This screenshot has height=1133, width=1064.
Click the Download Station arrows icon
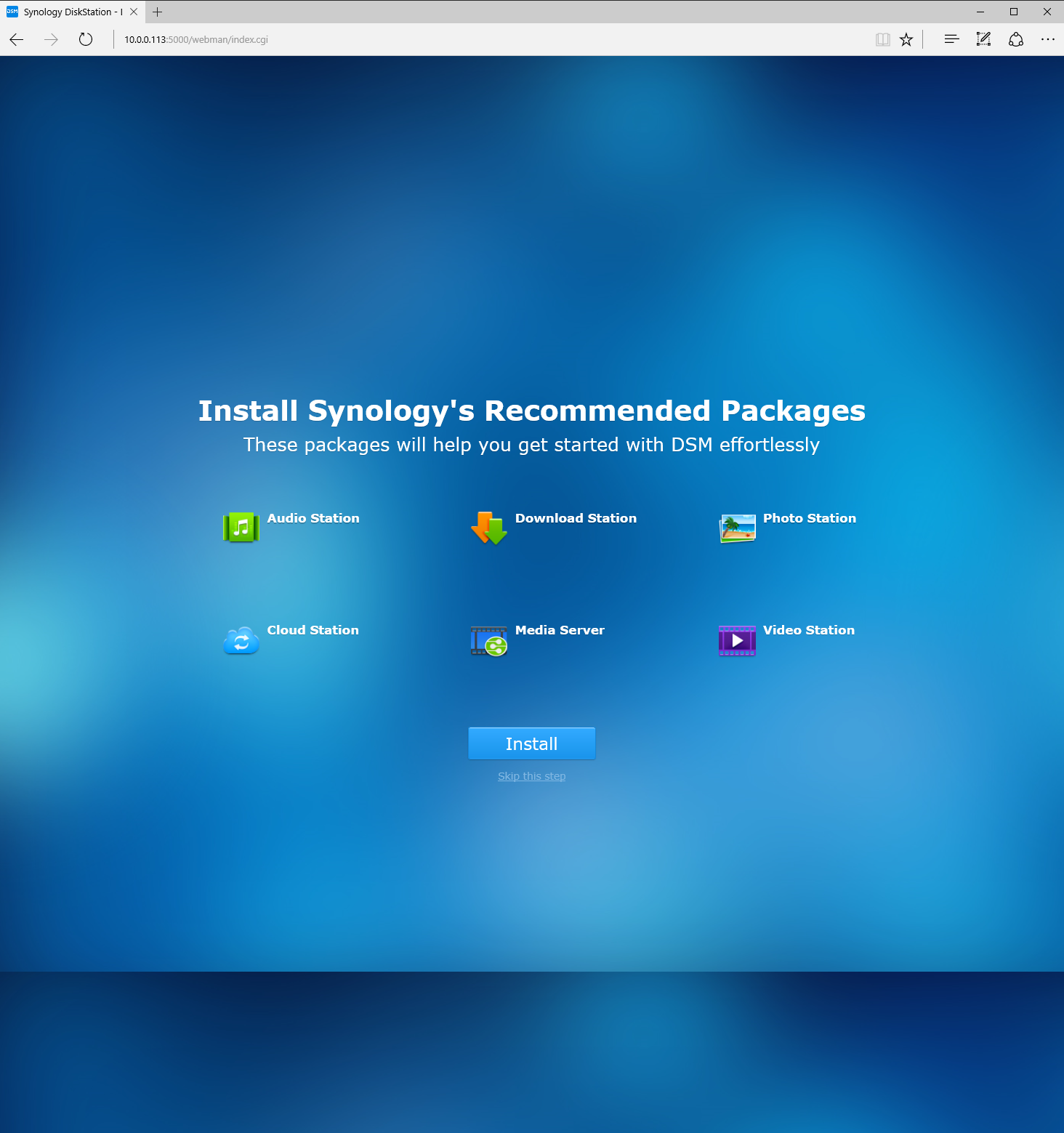click(x=489, y=528)
